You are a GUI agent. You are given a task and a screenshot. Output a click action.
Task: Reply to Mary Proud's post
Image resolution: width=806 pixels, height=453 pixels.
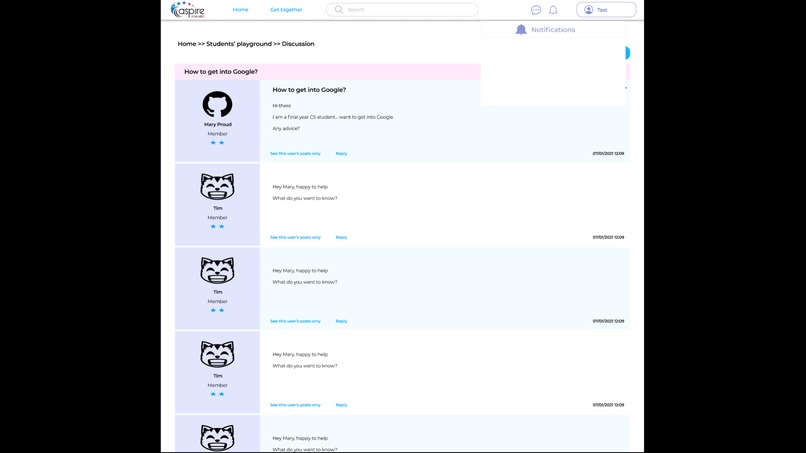341,153
